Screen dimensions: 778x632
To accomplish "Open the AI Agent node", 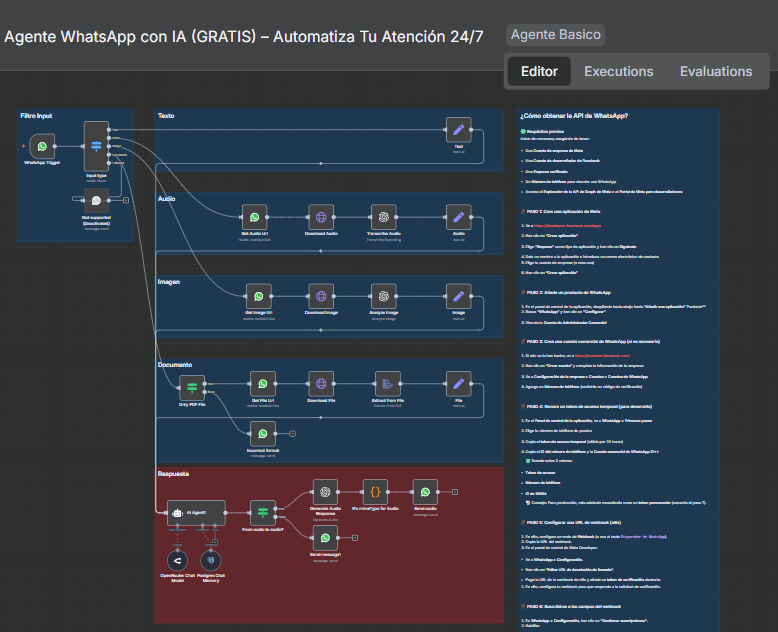I will coord(196,513).
